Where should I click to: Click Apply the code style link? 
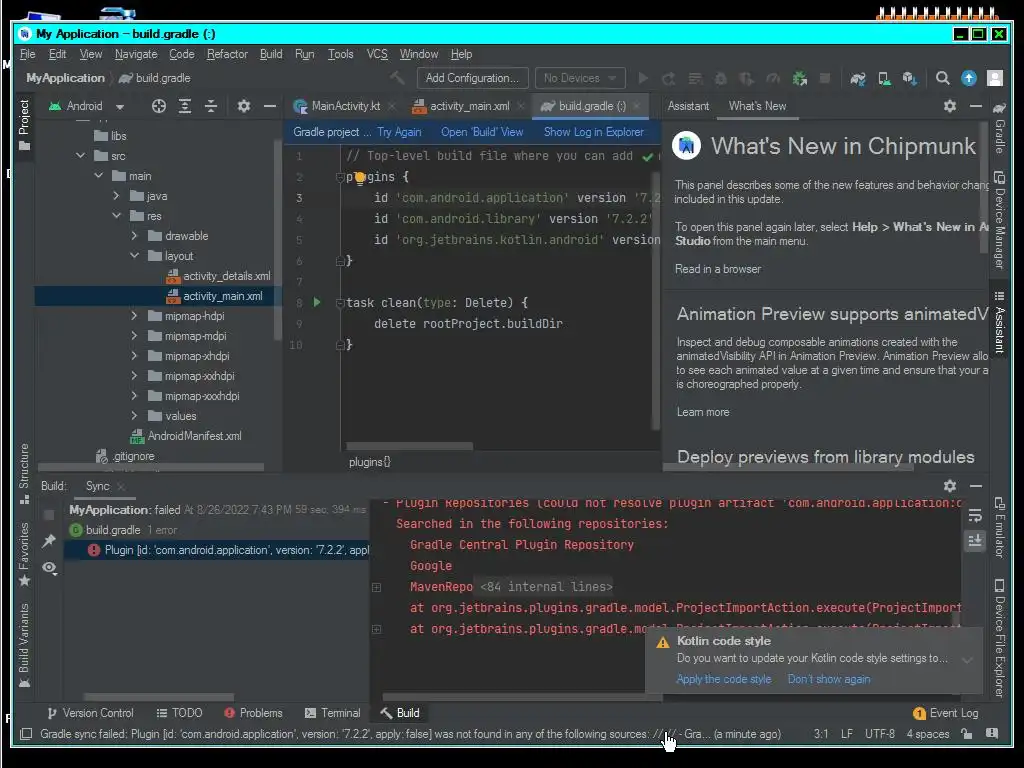[724, 679]
